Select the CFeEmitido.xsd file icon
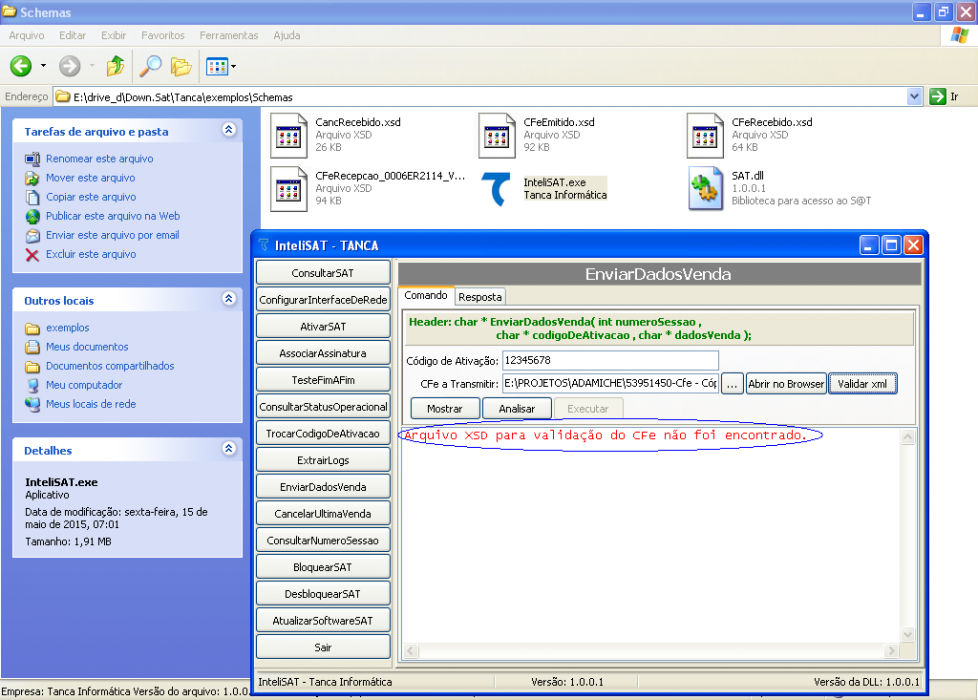Viewport: 978px width, 700px height. click(x=496, y=135)
